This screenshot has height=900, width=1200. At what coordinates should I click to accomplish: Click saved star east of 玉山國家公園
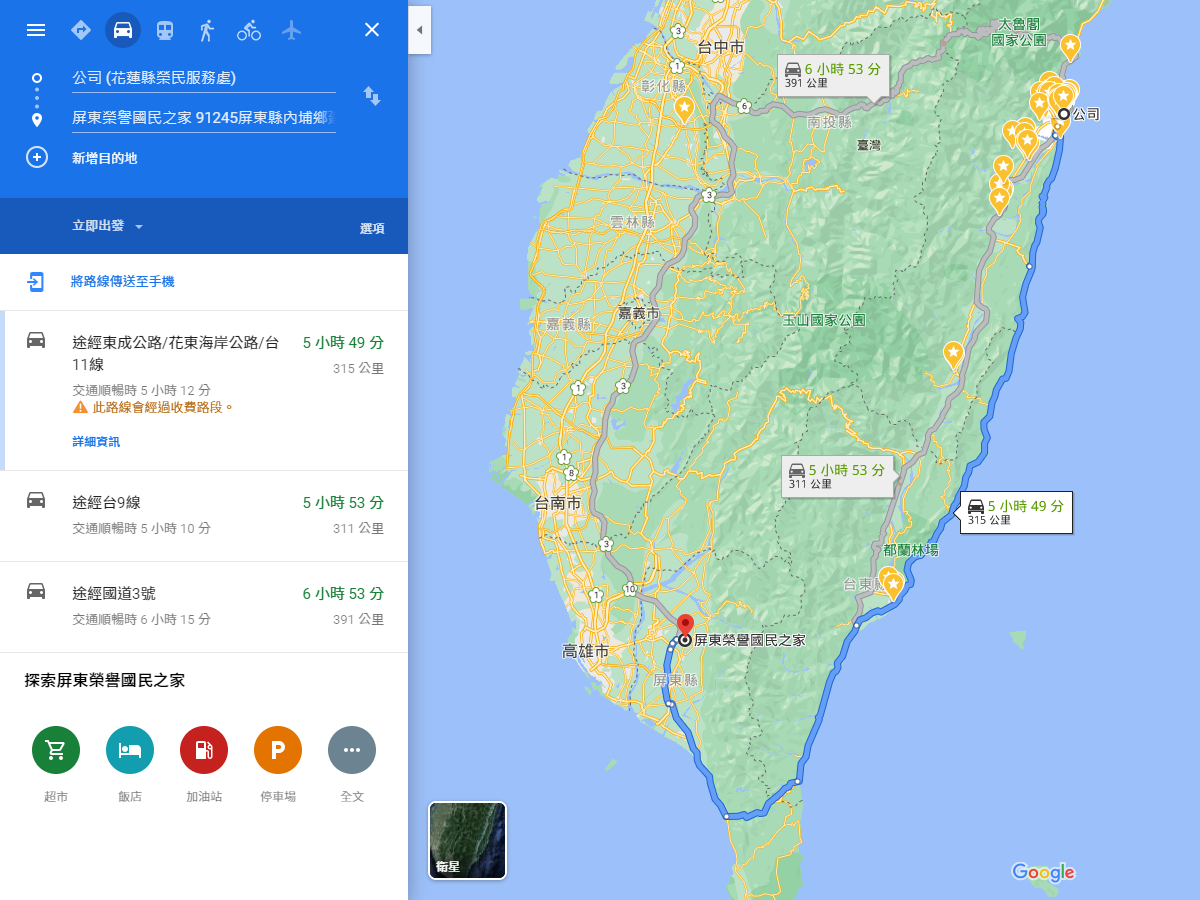(x=954, y=353)
